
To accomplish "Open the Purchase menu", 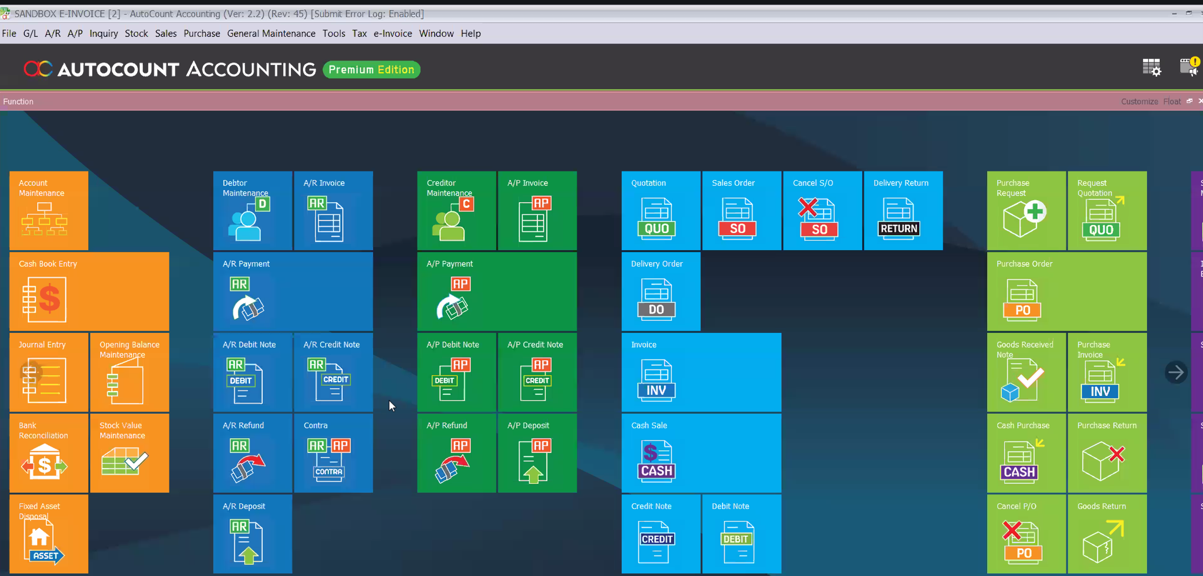I will [202, 33].
